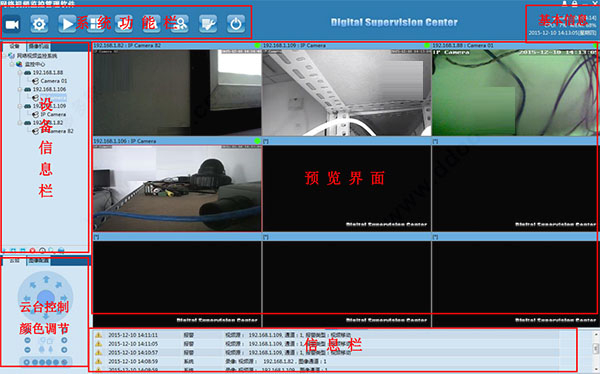
Task: Click the PTZ speed dot slider row
Action: 45,362
